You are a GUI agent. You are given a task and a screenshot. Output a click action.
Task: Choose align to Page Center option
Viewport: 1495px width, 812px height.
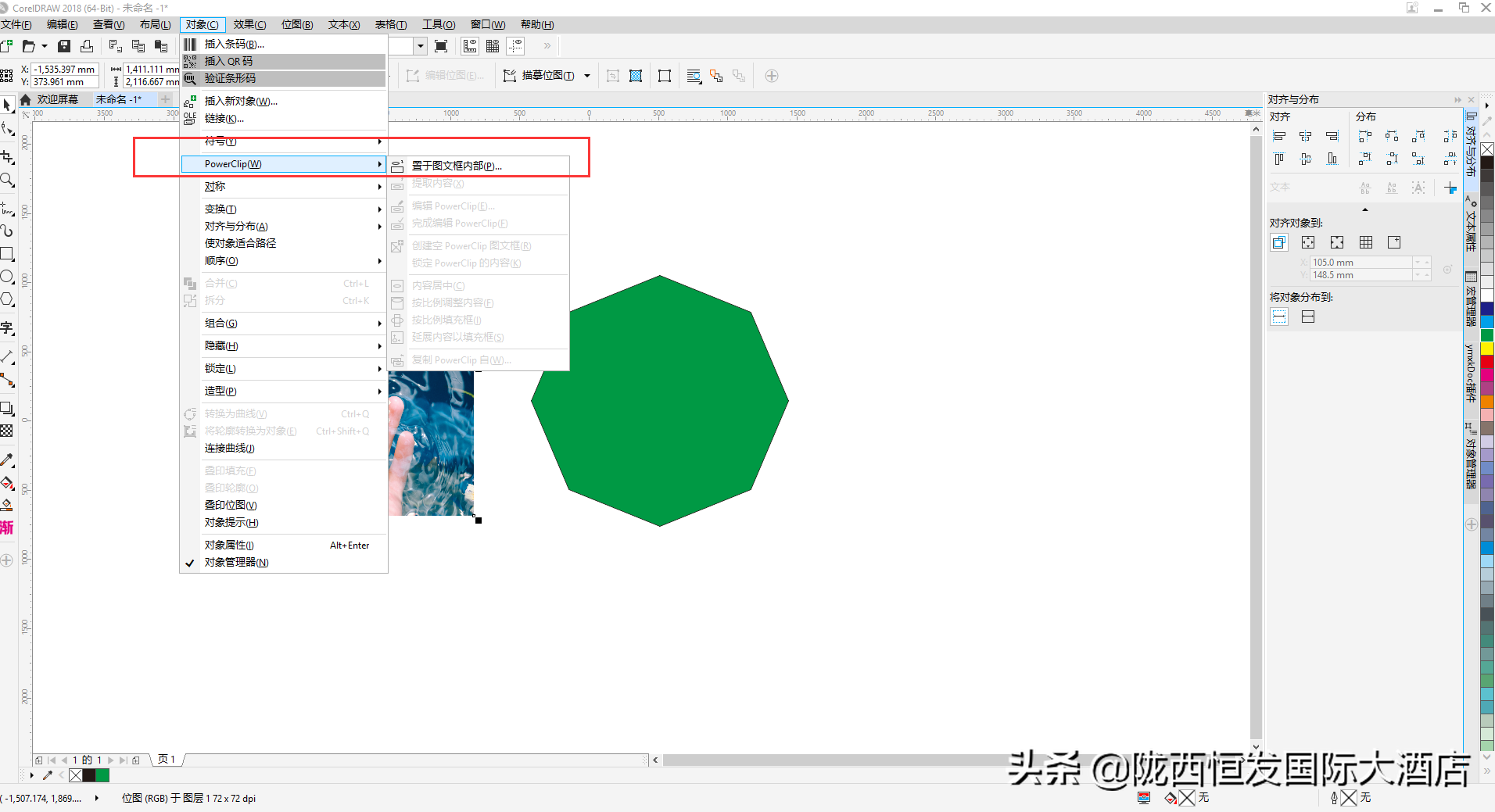pyautogui.click(x=1337, y=242)
